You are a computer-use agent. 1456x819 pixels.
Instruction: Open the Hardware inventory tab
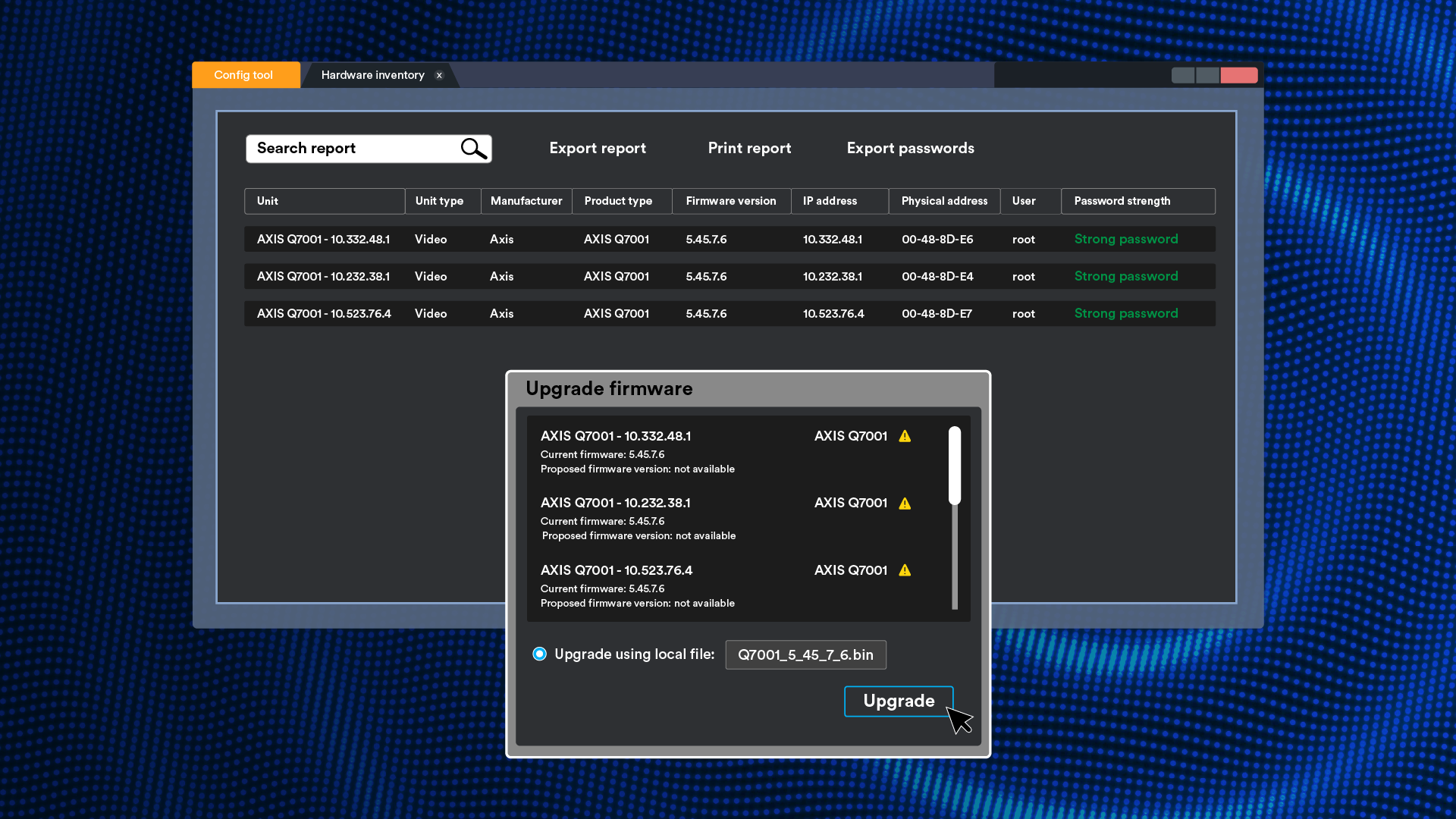point(372,75)
